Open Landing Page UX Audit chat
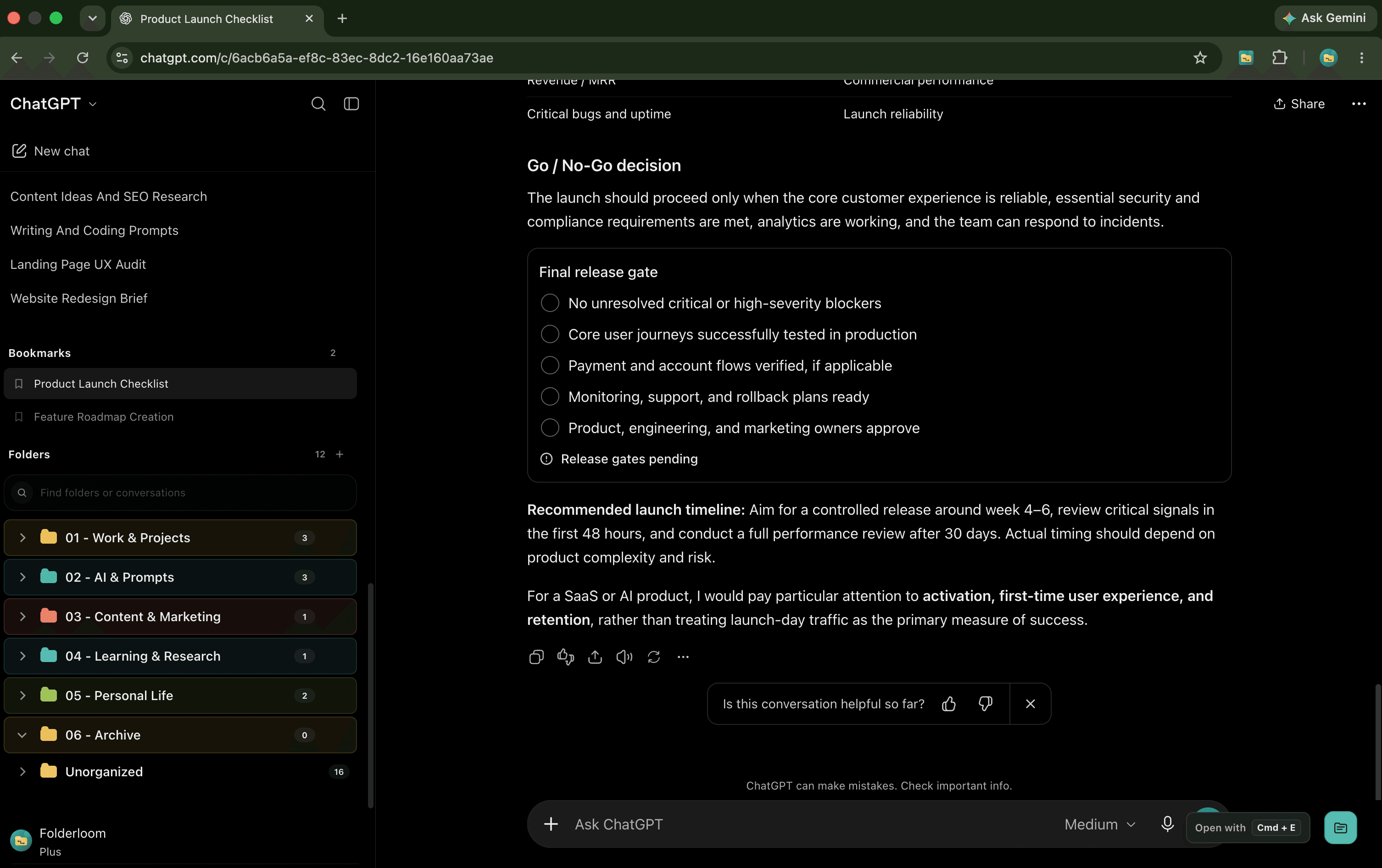Screen dimensions: 1382x868 pos(78,264)
